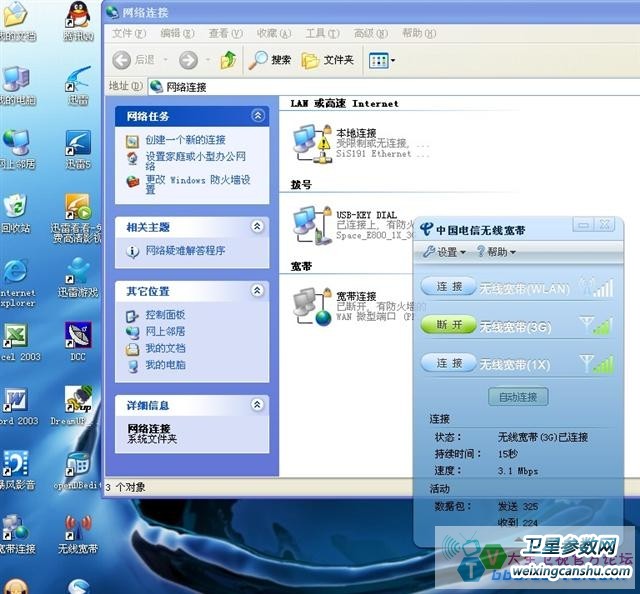Viewport: 640px width, 594px height.
Task: Open the Forward button history dropdown arrow
Action: tap(208, 60)
